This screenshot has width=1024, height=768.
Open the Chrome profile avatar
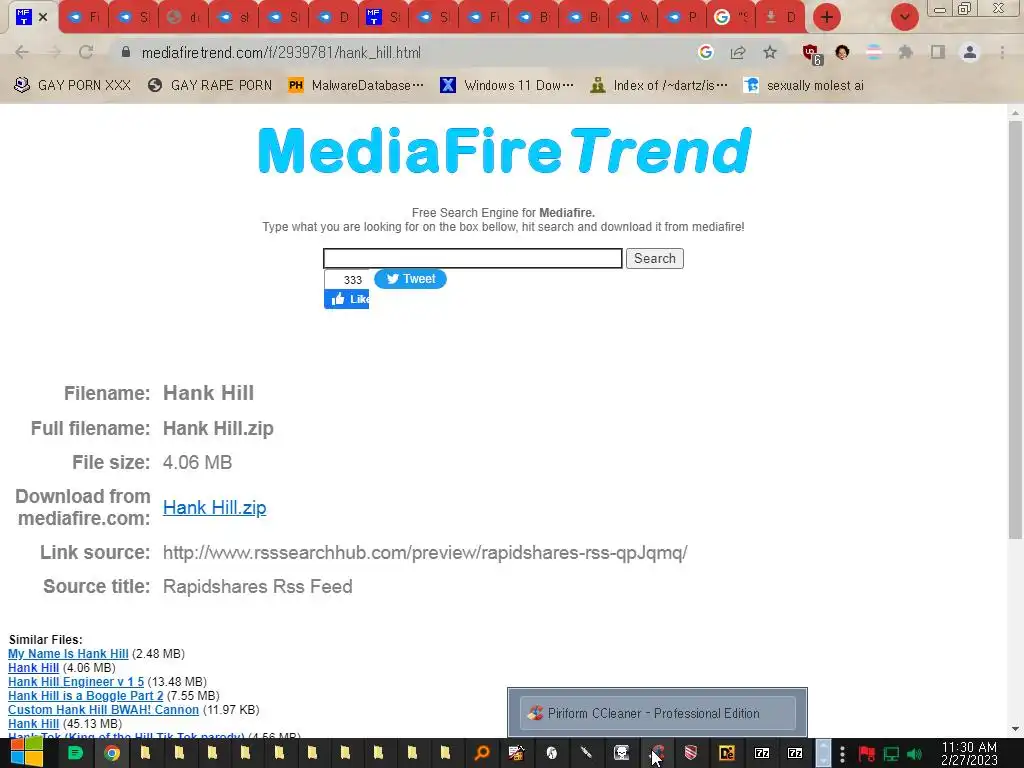tap(970, 52)
